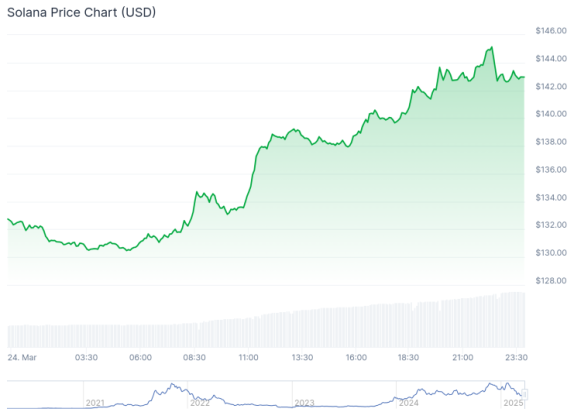Click the 2022 marker in the navigator timeline

200,403
